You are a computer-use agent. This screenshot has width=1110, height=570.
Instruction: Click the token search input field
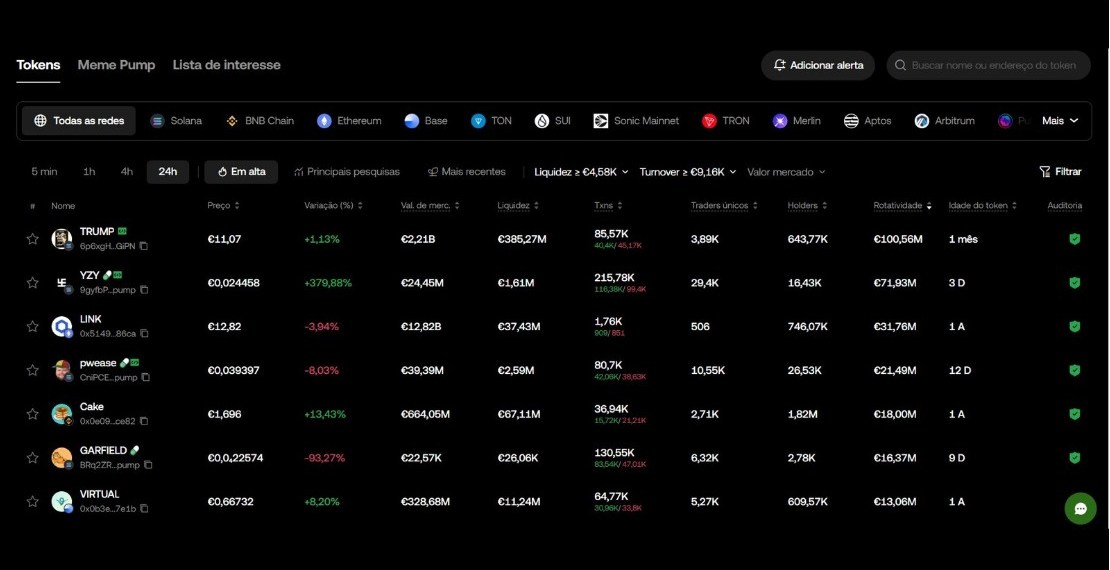[993, 65]
